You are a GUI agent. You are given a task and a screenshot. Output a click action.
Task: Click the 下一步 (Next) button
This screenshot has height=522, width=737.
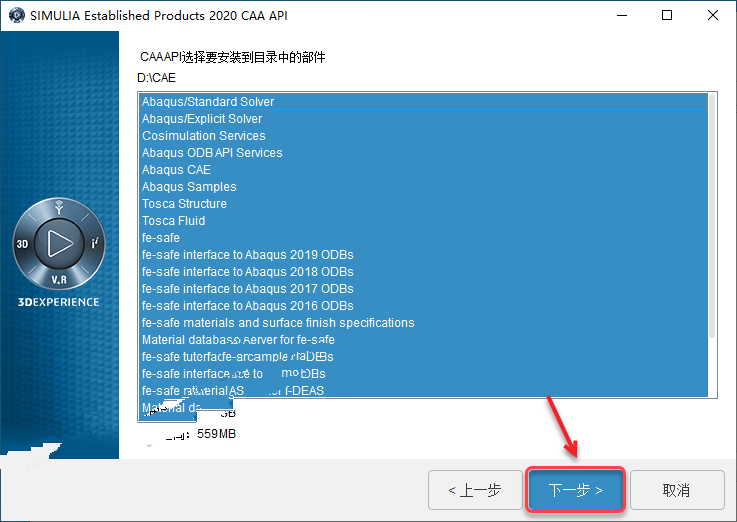tap(576, 490)
